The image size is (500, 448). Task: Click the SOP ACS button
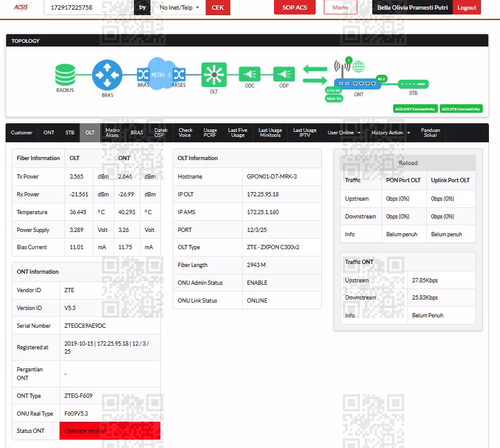point(295,7)
